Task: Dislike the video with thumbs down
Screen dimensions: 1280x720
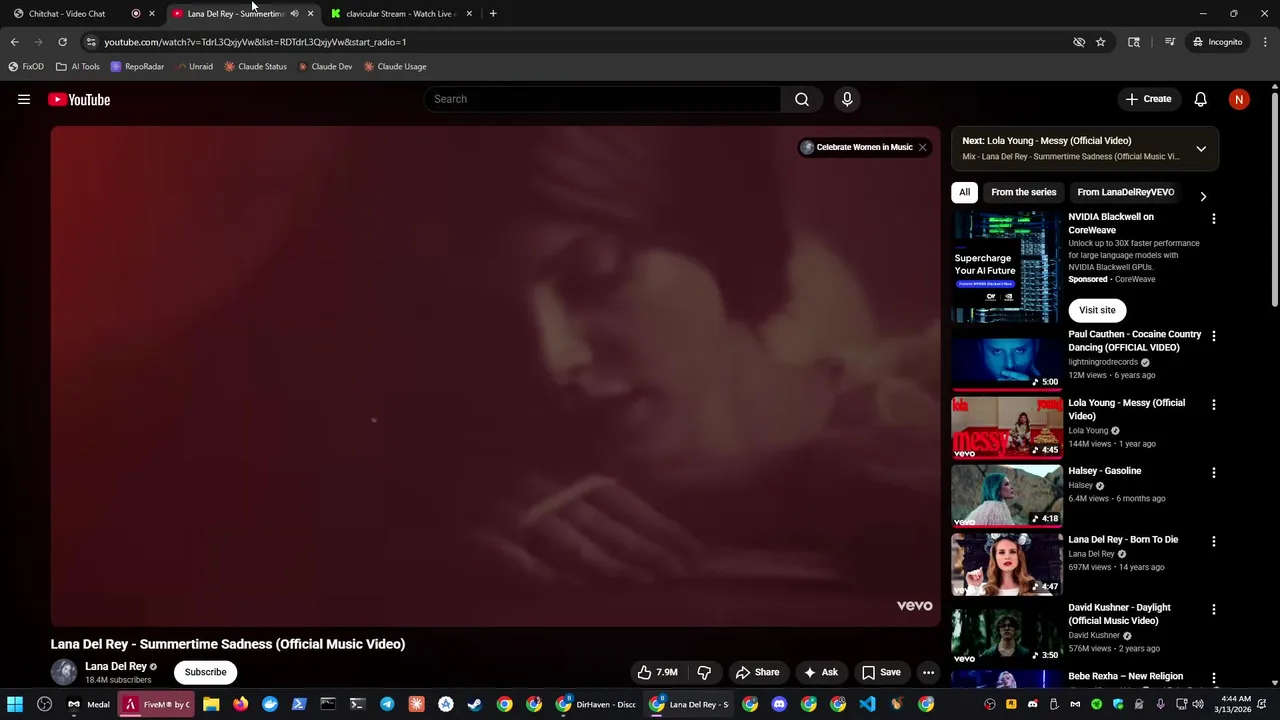Action: point(704,672)
